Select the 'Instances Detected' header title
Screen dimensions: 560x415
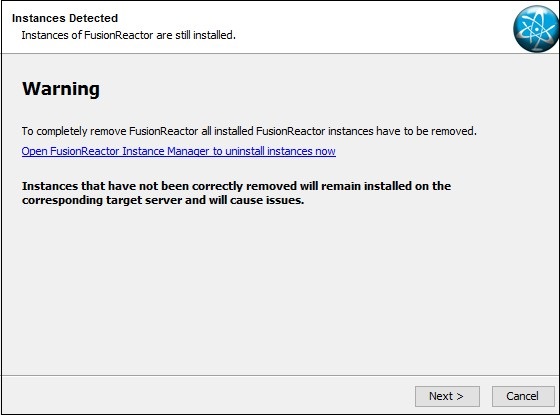coord(65,18)
